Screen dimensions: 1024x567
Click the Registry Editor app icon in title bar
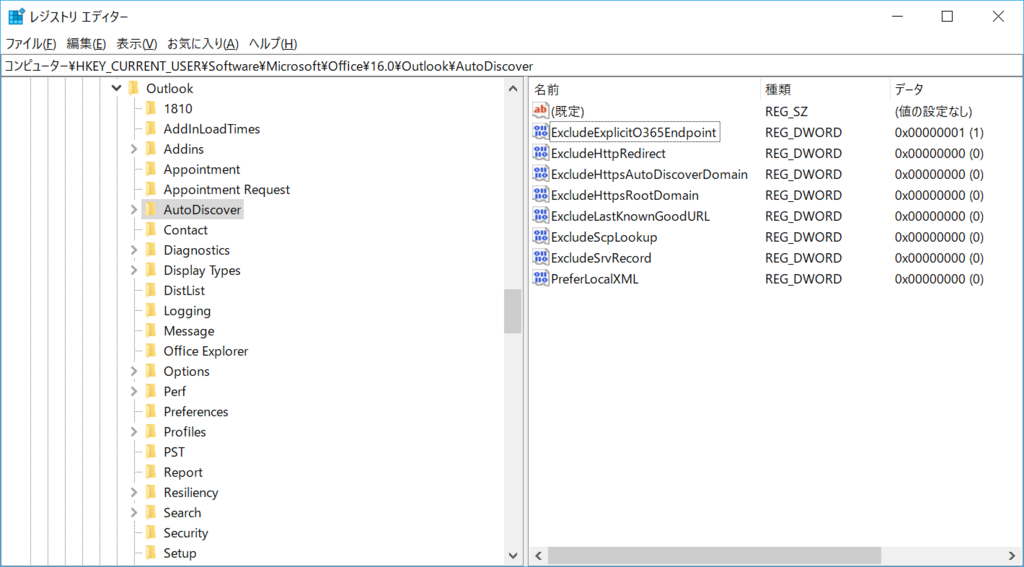pyautogui.click(x=16, y=17)
